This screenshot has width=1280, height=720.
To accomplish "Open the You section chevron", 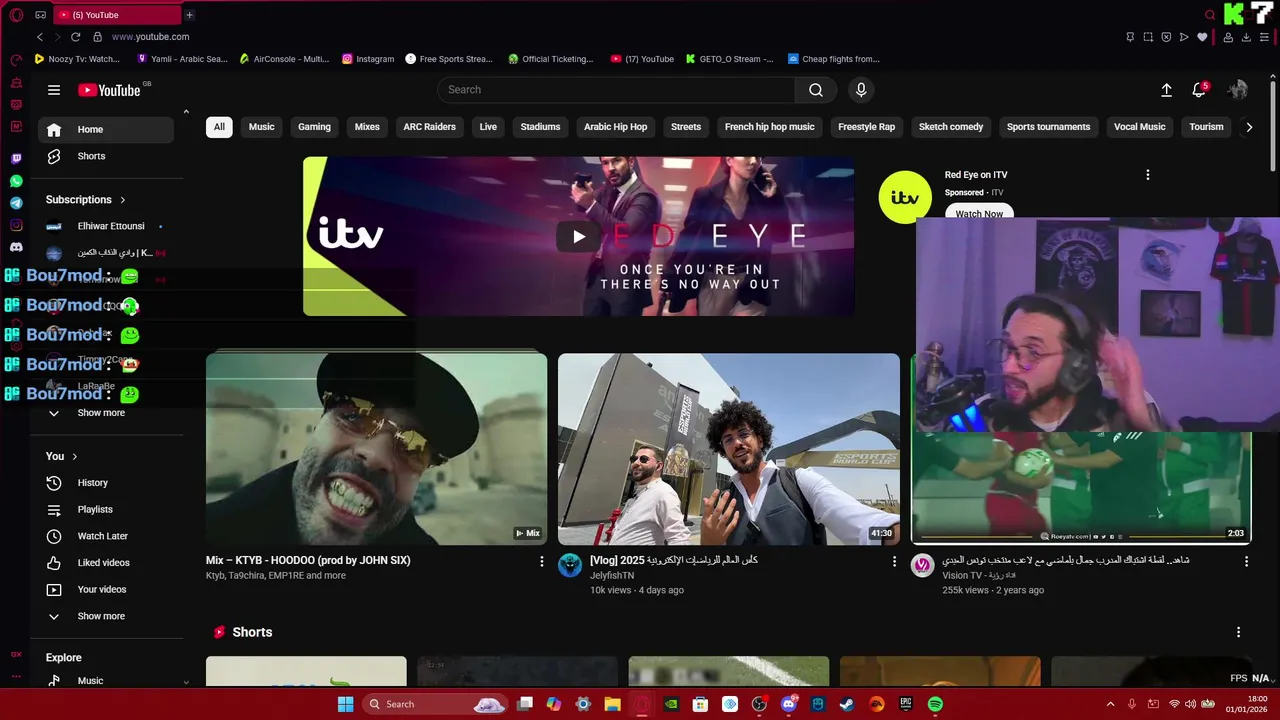I will [74, 457].
